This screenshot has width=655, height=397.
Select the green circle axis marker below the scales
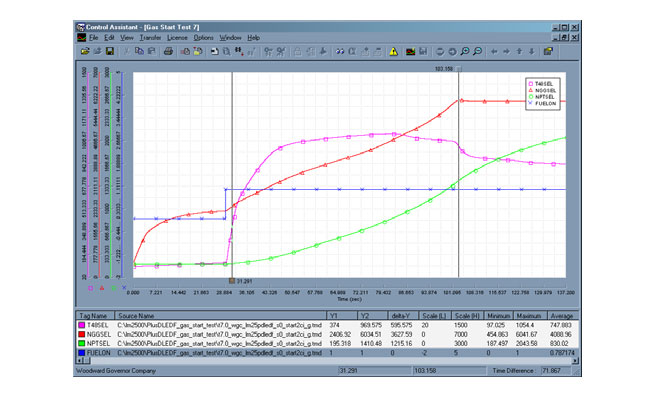[x=114, y=288]
